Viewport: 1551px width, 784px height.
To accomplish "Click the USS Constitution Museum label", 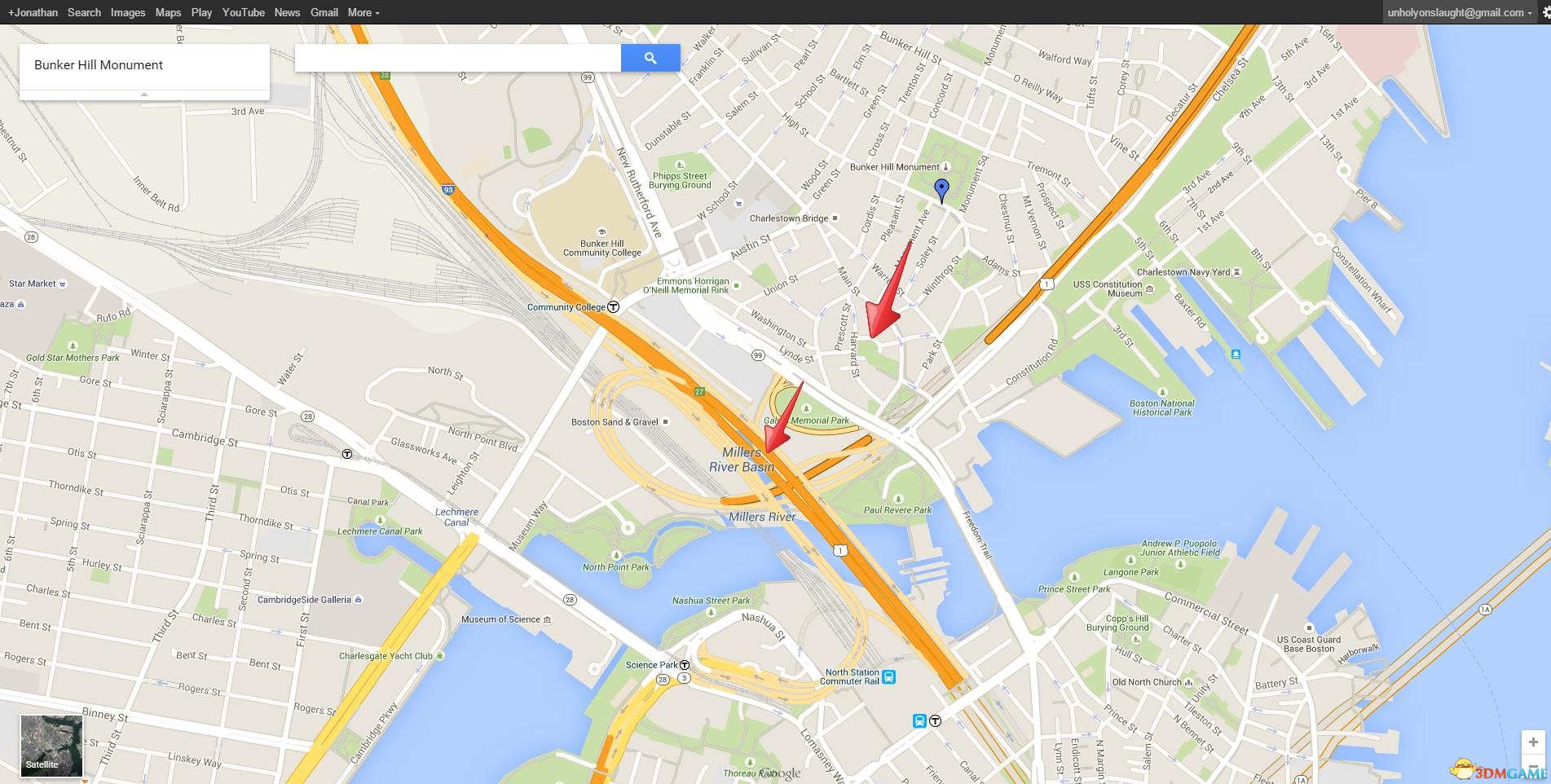I will click(1108, 288).
